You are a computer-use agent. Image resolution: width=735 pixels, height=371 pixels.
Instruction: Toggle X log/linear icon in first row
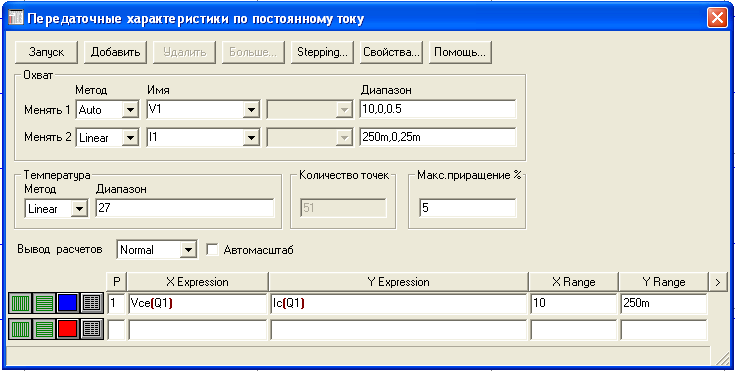coord(20,304)
